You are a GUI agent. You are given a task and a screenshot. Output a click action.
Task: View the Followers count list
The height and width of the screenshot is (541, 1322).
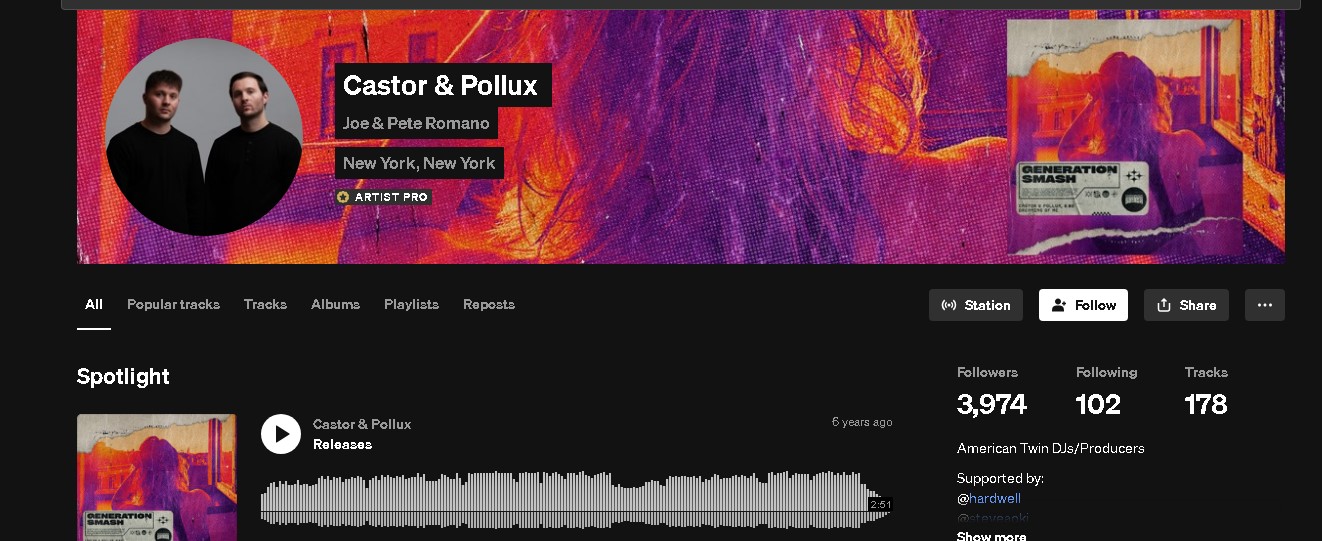[991, 392]
